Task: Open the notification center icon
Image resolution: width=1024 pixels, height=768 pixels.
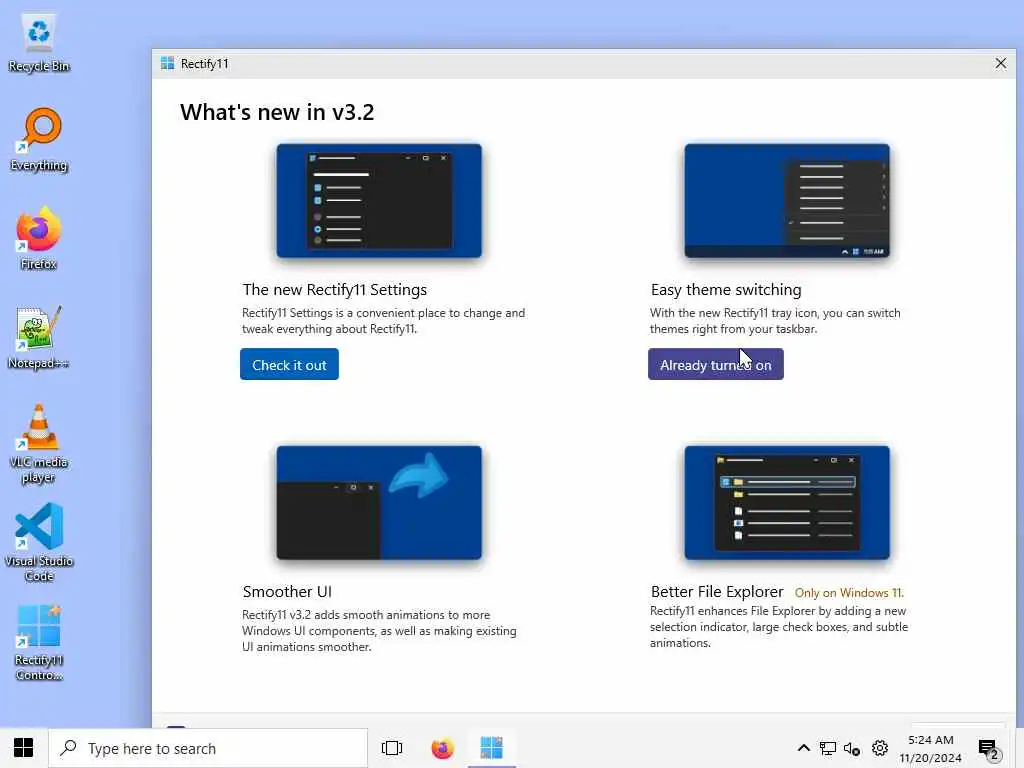Action: (989, 749)
